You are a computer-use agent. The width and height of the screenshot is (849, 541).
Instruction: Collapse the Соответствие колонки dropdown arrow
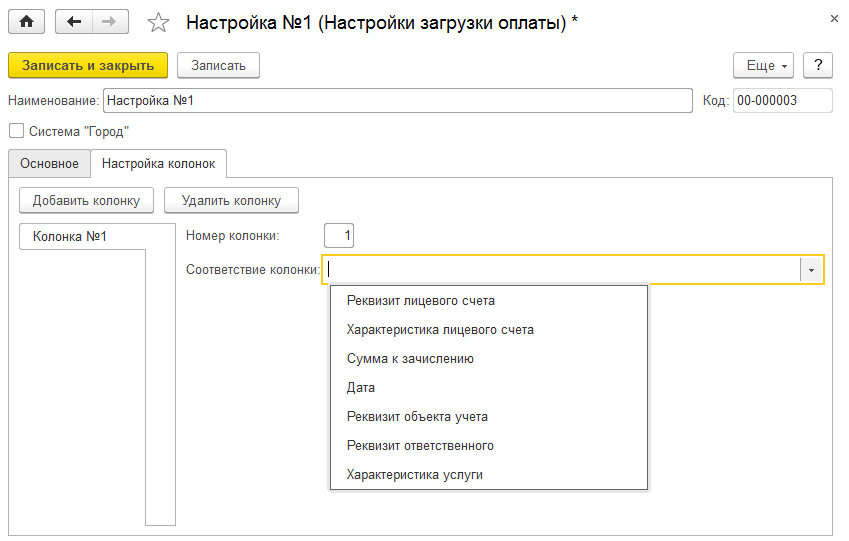[x=811, y=270]
